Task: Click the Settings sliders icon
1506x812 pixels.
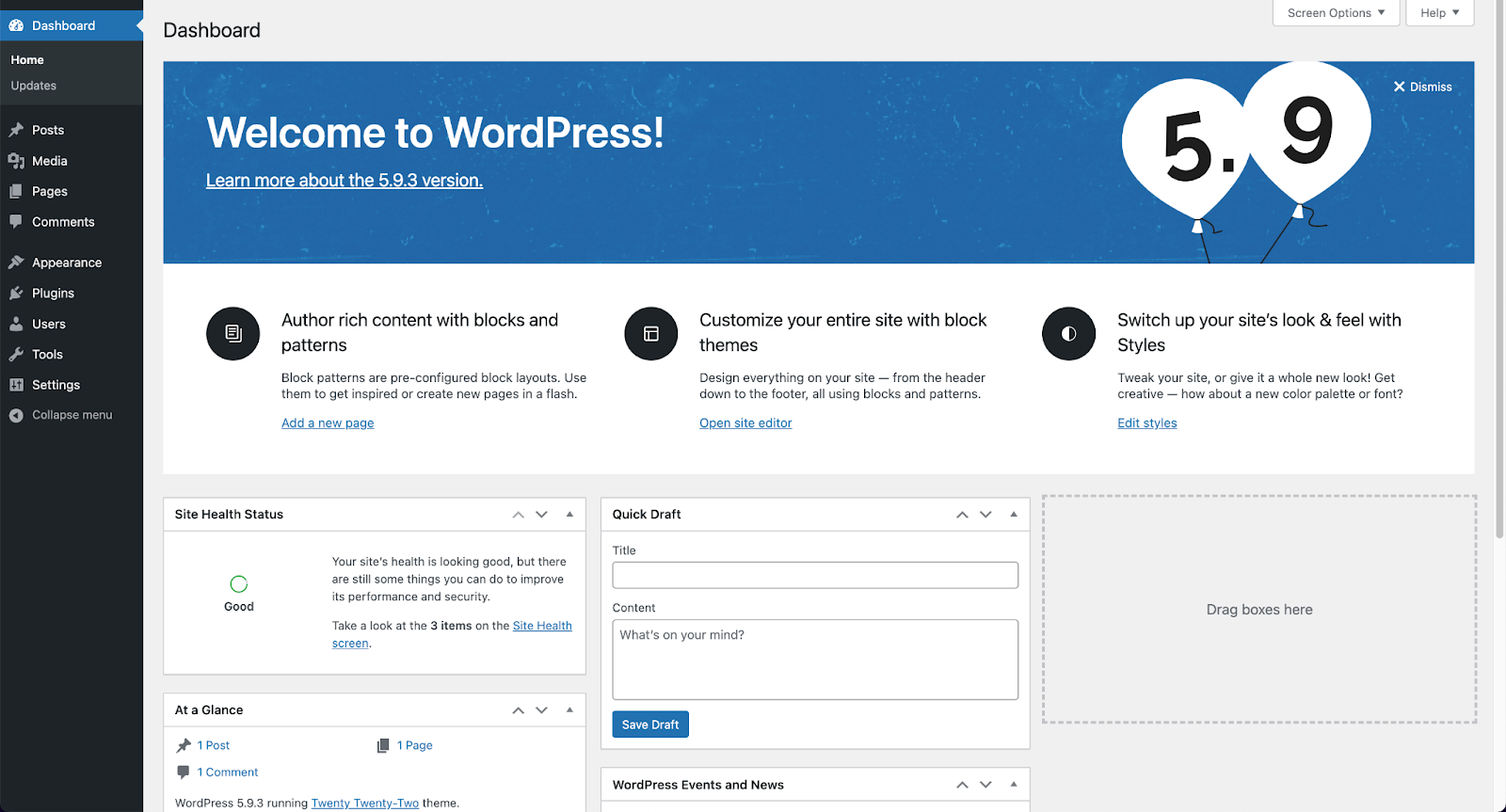Action: coord(16,385)
